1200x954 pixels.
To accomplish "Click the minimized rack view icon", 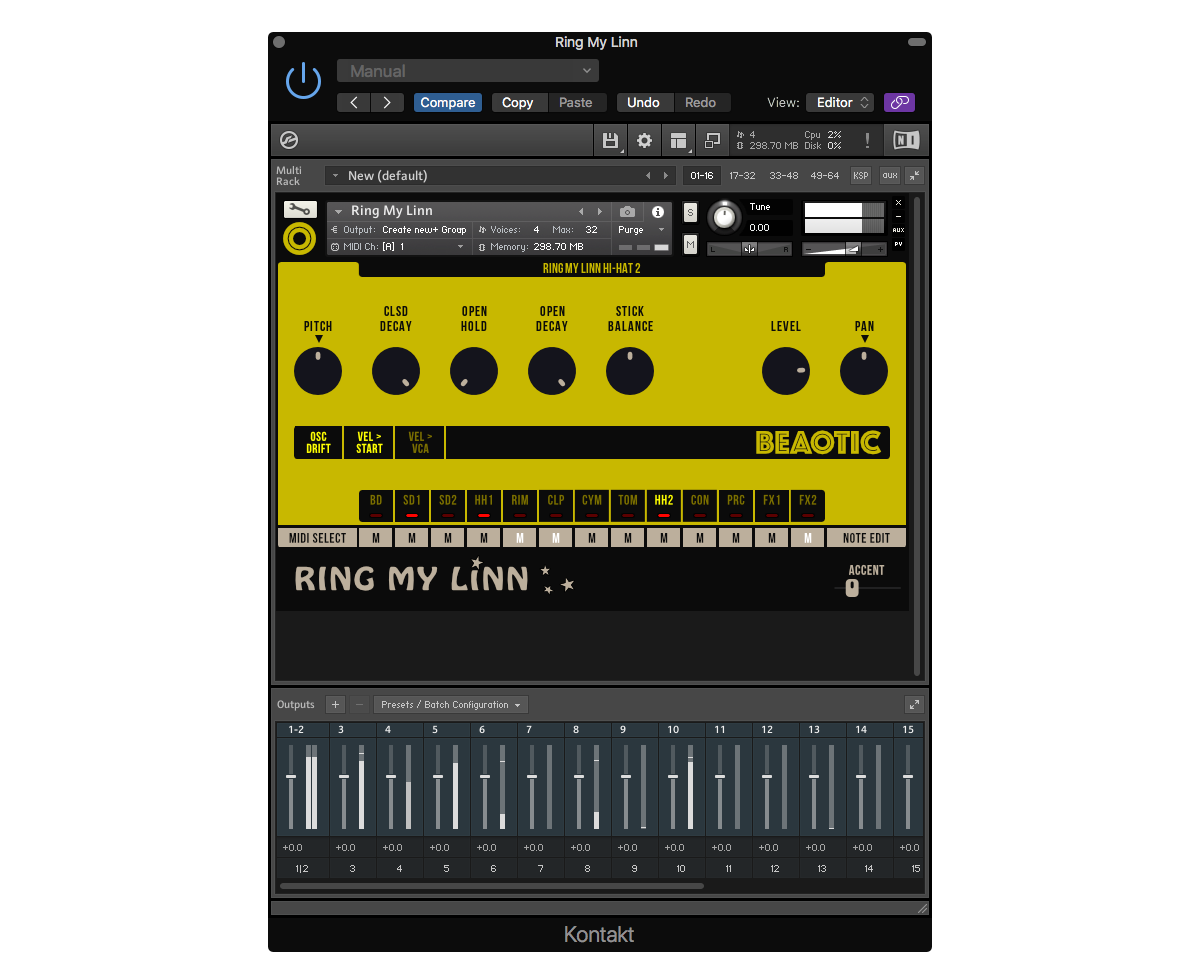I will coord(713,140).
